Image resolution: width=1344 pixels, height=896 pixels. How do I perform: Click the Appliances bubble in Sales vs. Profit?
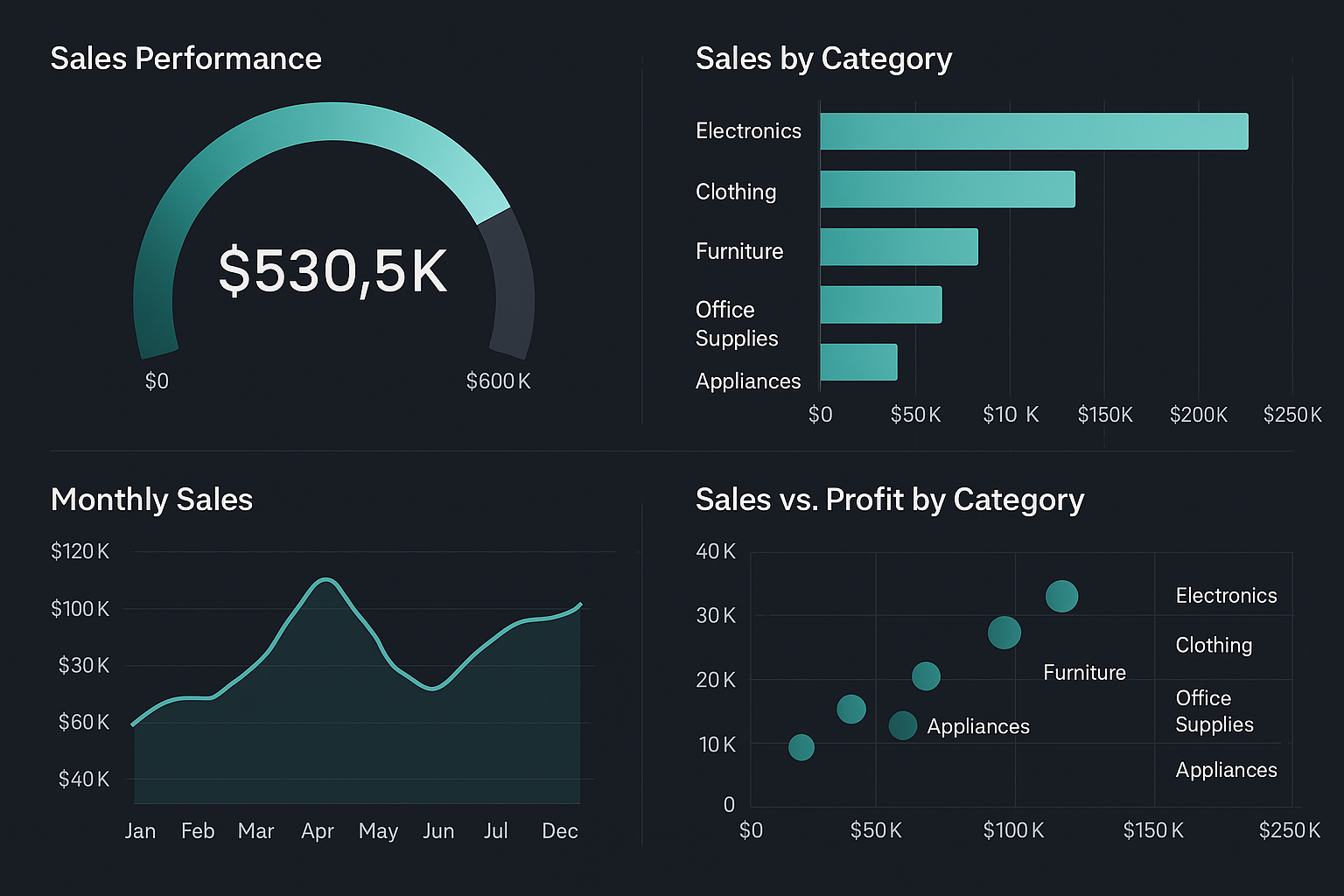pos(902,726)
